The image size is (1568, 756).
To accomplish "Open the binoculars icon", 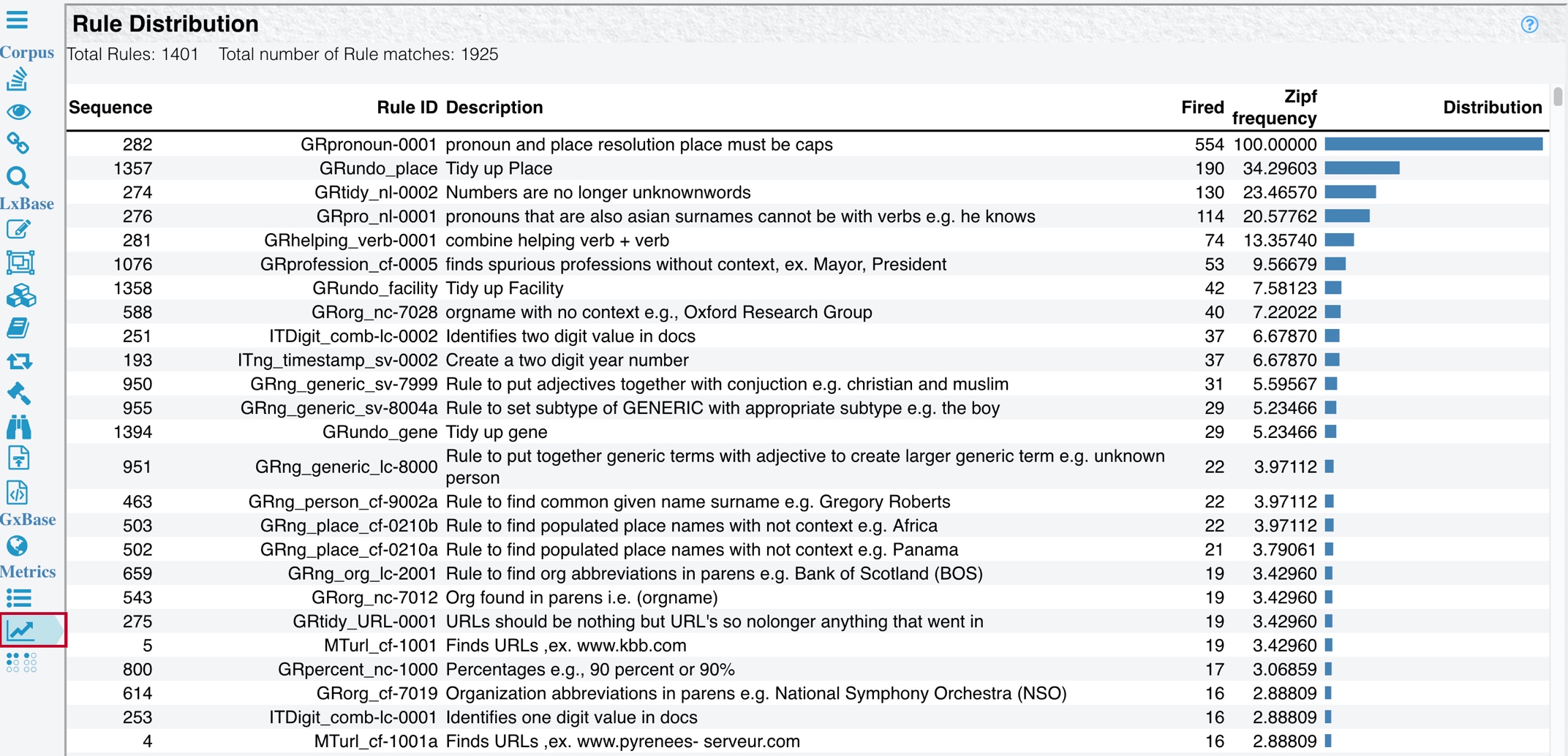I will [x=18, y=427].
